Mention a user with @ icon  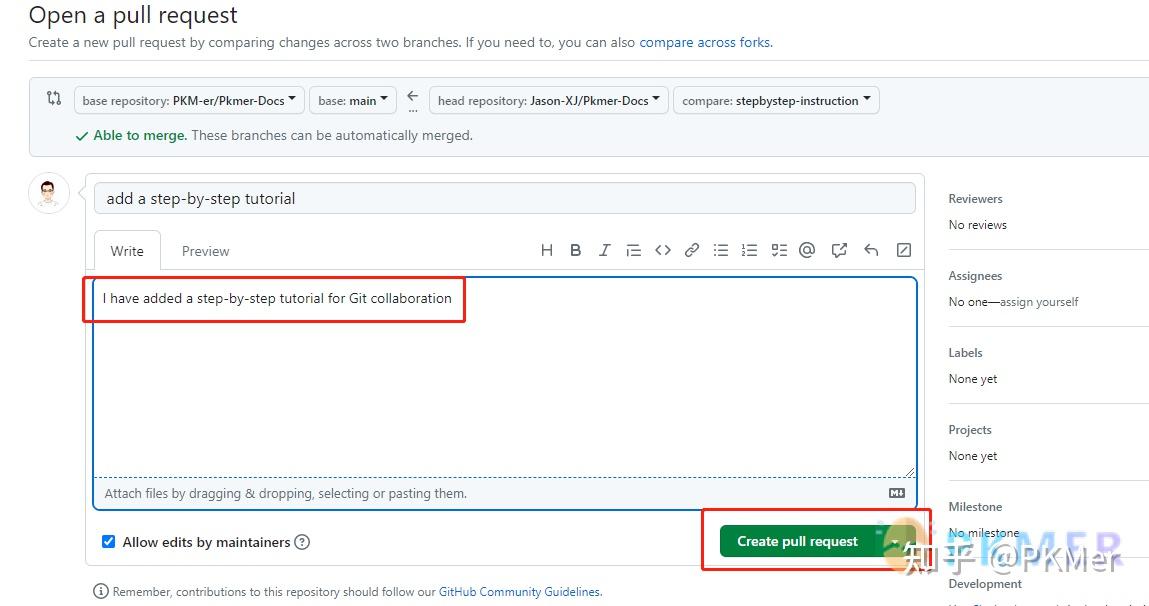[808, 250]
